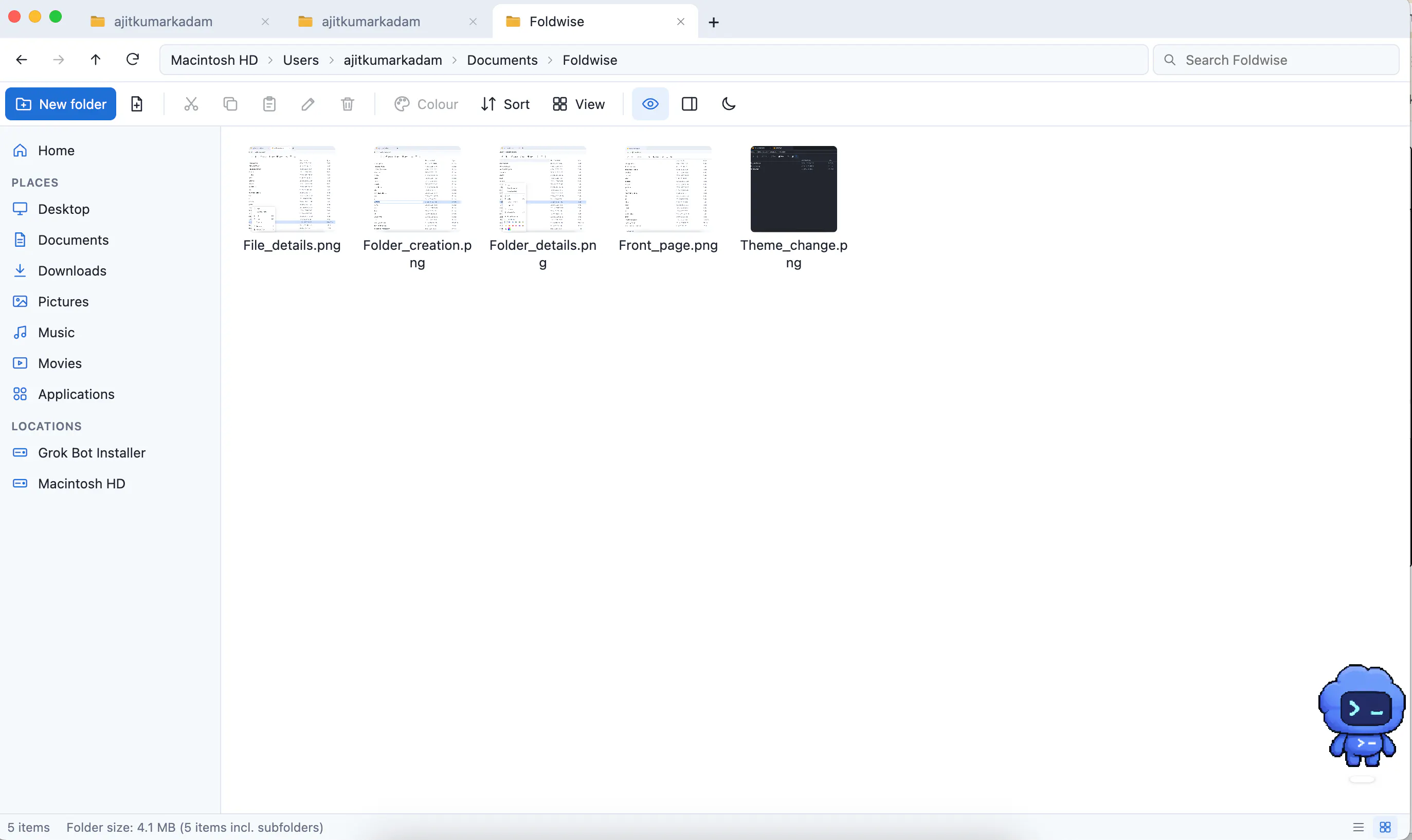The height and width of the screenshot is (840, 1412).
Task: Select the Theme_change.png thumbnail
Action: [794, 189]
